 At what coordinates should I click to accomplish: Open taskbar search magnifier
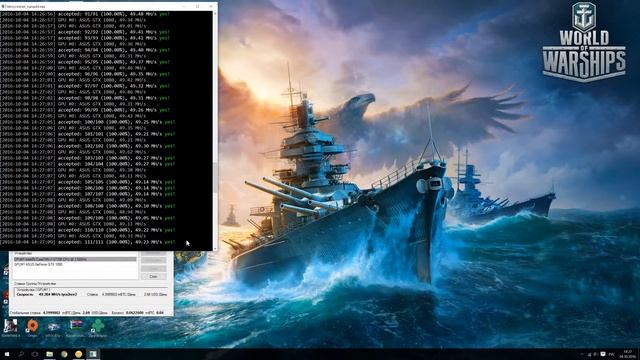pyautogui.click(x=21, y=354)
